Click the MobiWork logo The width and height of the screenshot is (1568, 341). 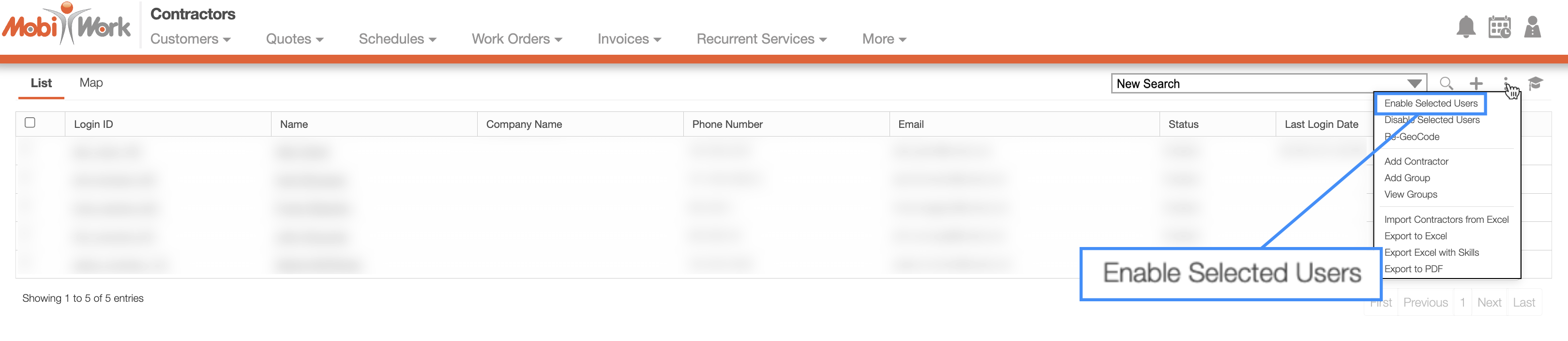(x=66, y=24)
